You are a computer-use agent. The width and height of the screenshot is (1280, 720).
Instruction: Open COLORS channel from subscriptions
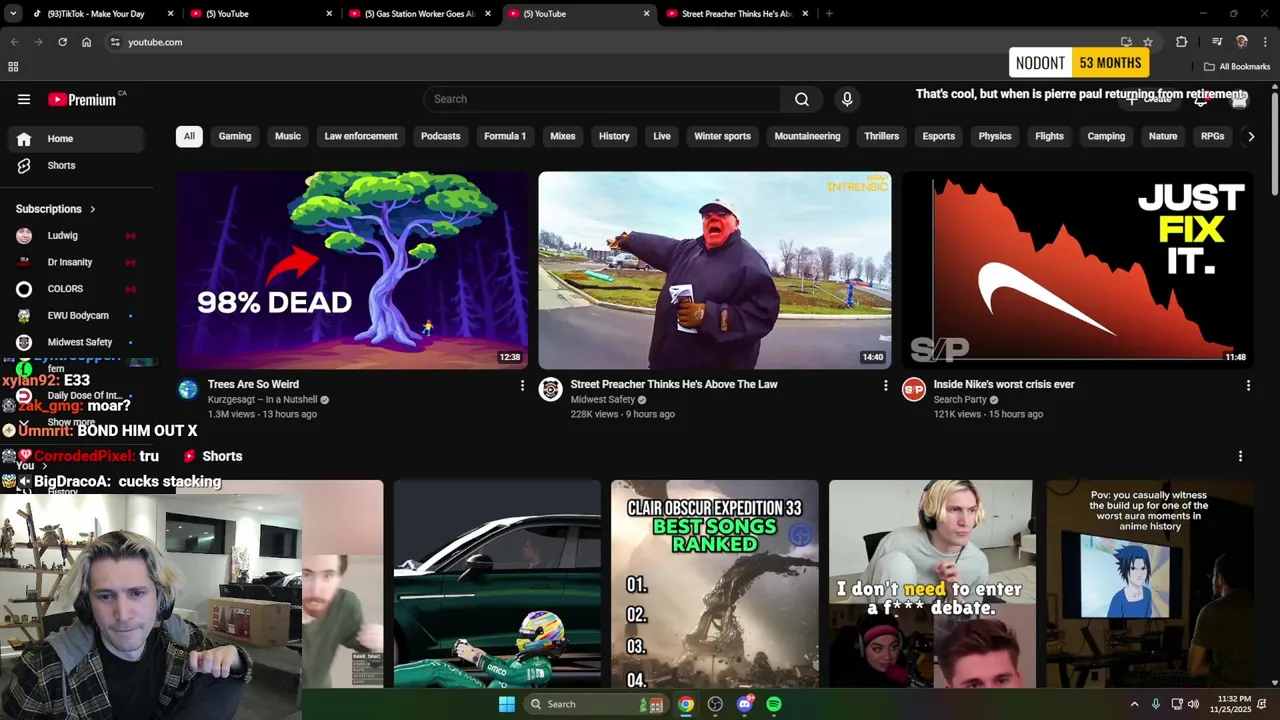coord(76,289)
